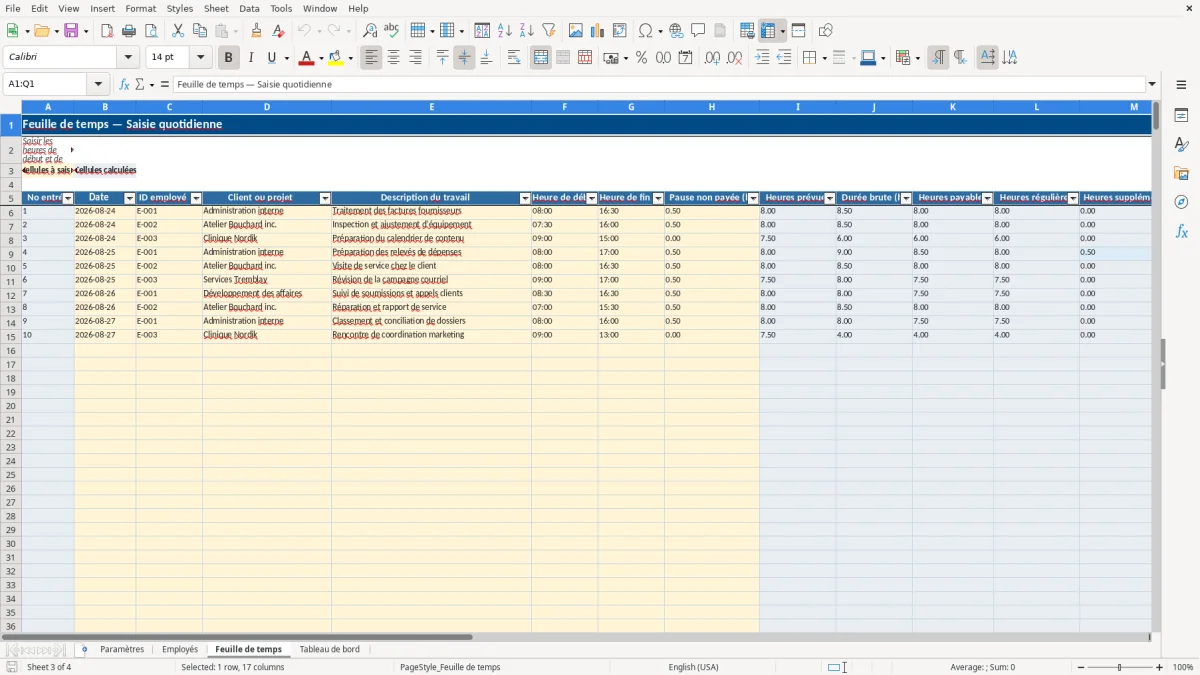Sort descending Z to A
This screenshot has width=1200, height=675.
click(527, 31)
